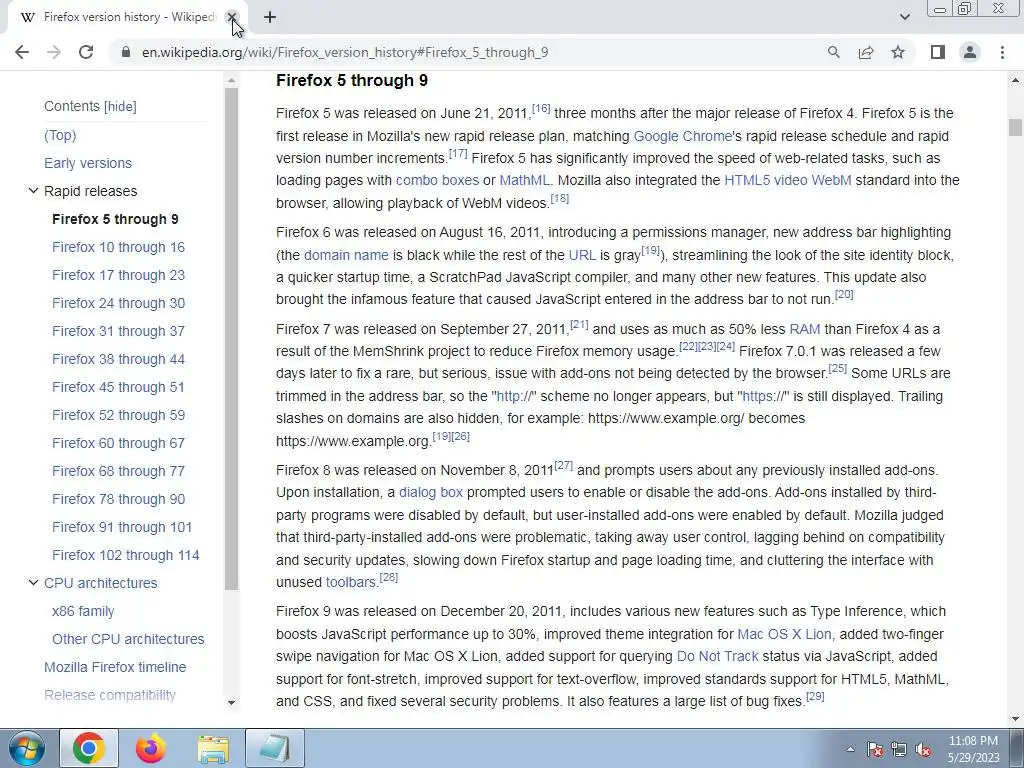Image resolution: width=1024 pixels, height=768 pixels.
Task: Close the Firefox version history tab
Action: [231, 17]
